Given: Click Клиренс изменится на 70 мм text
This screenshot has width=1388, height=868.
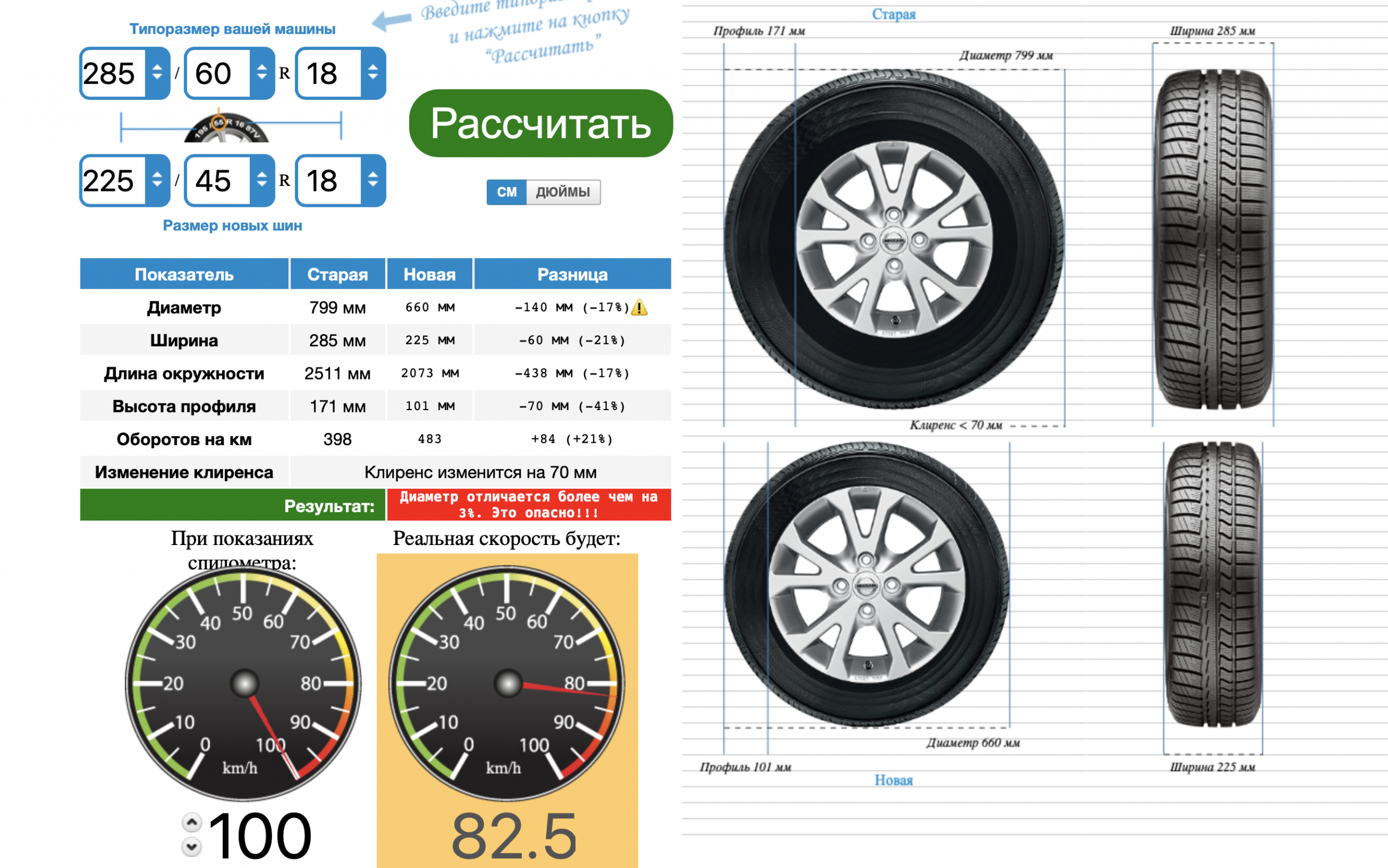Looking at the screenshot, I should click(480, 472).
